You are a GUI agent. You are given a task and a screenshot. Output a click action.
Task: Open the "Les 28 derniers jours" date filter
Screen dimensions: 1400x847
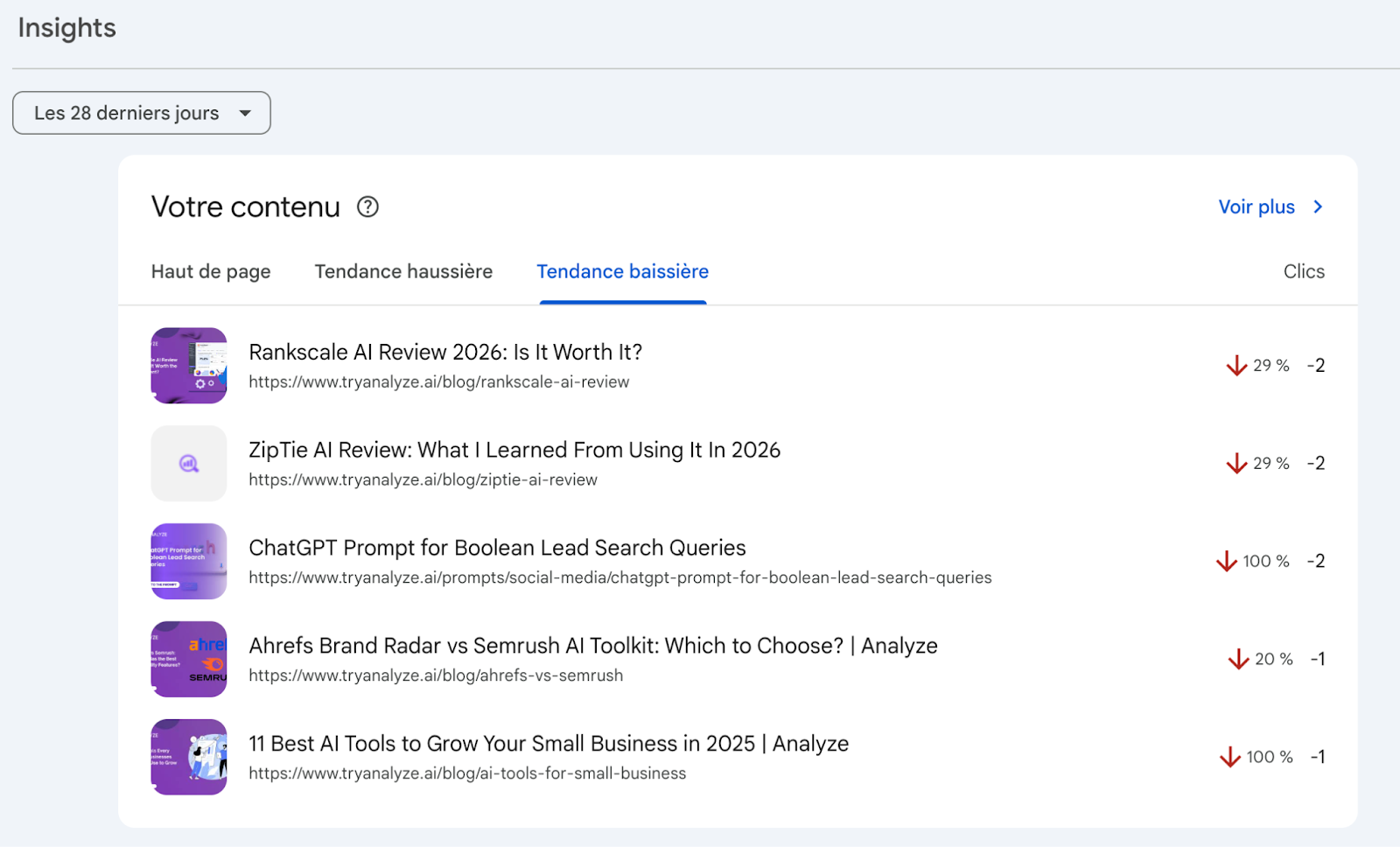141,113
